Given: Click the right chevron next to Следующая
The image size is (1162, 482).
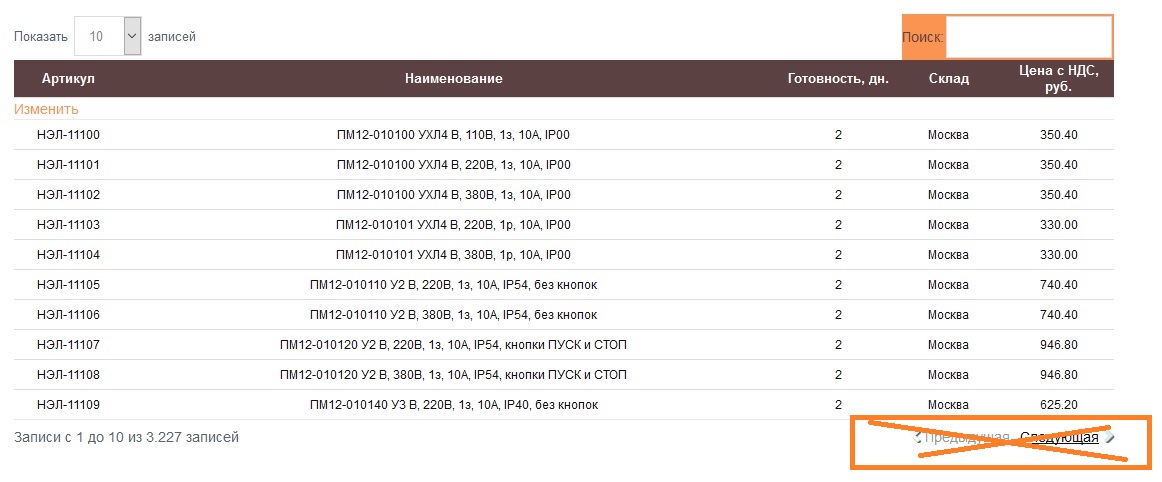Looking at the screenshot, I should tap(1109, 438).
